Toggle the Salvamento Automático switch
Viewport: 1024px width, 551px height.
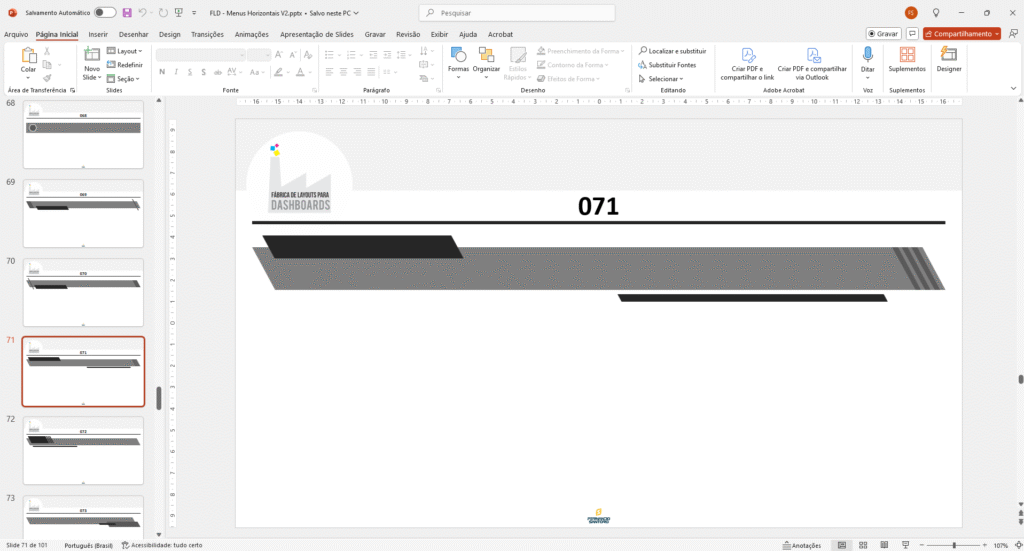(x=104, y=12)
